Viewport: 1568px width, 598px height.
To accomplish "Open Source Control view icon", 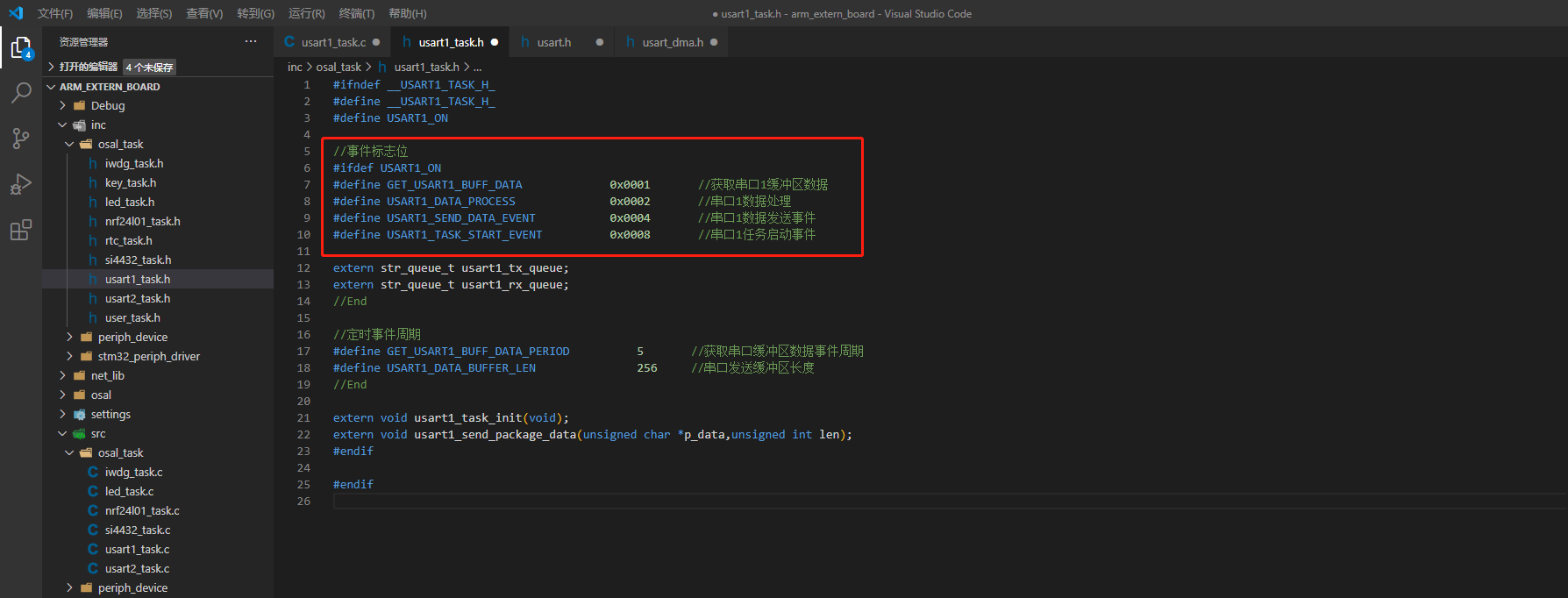I will [21, 139].
